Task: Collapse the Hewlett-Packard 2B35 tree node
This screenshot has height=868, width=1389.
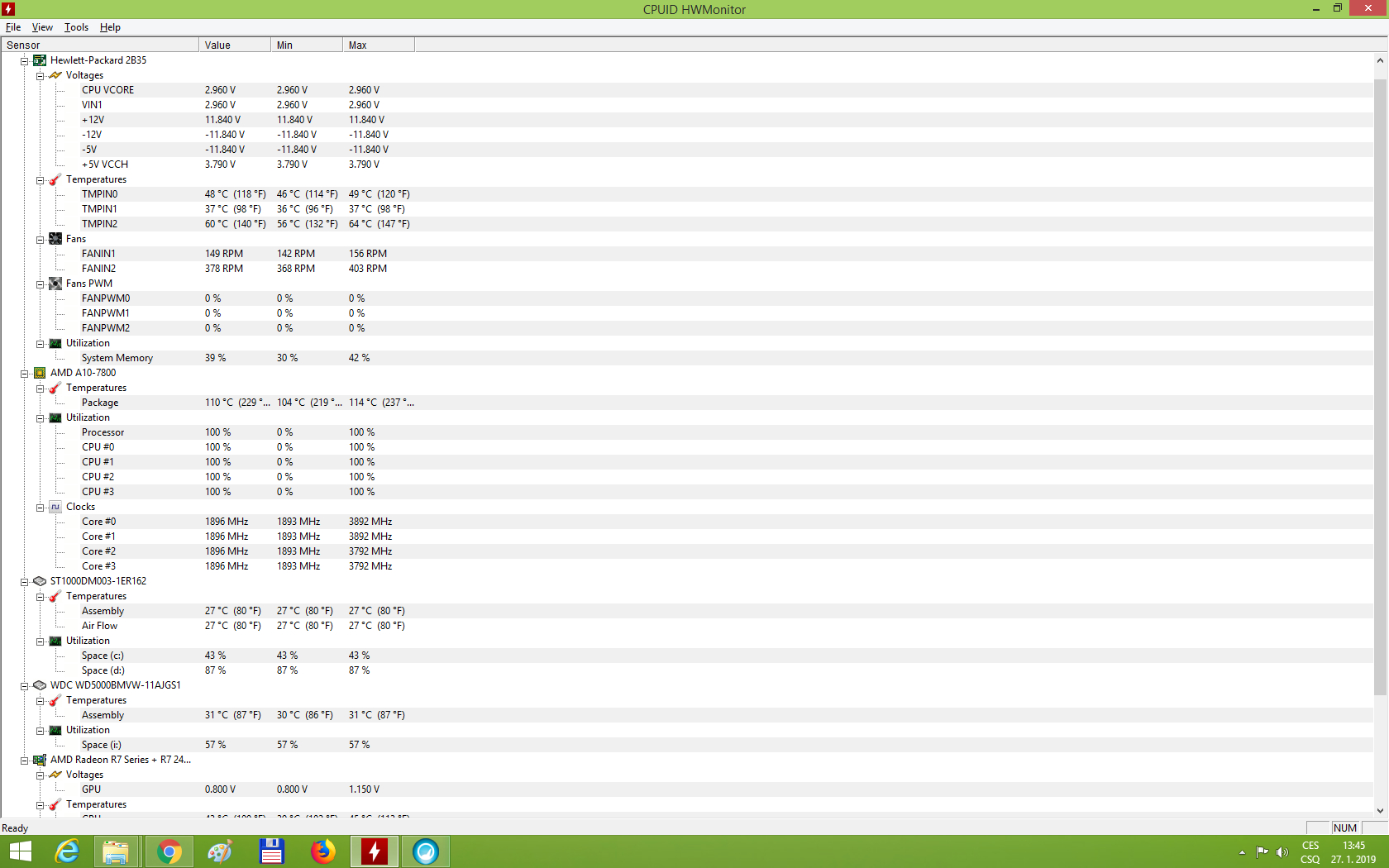Action: 25,61
